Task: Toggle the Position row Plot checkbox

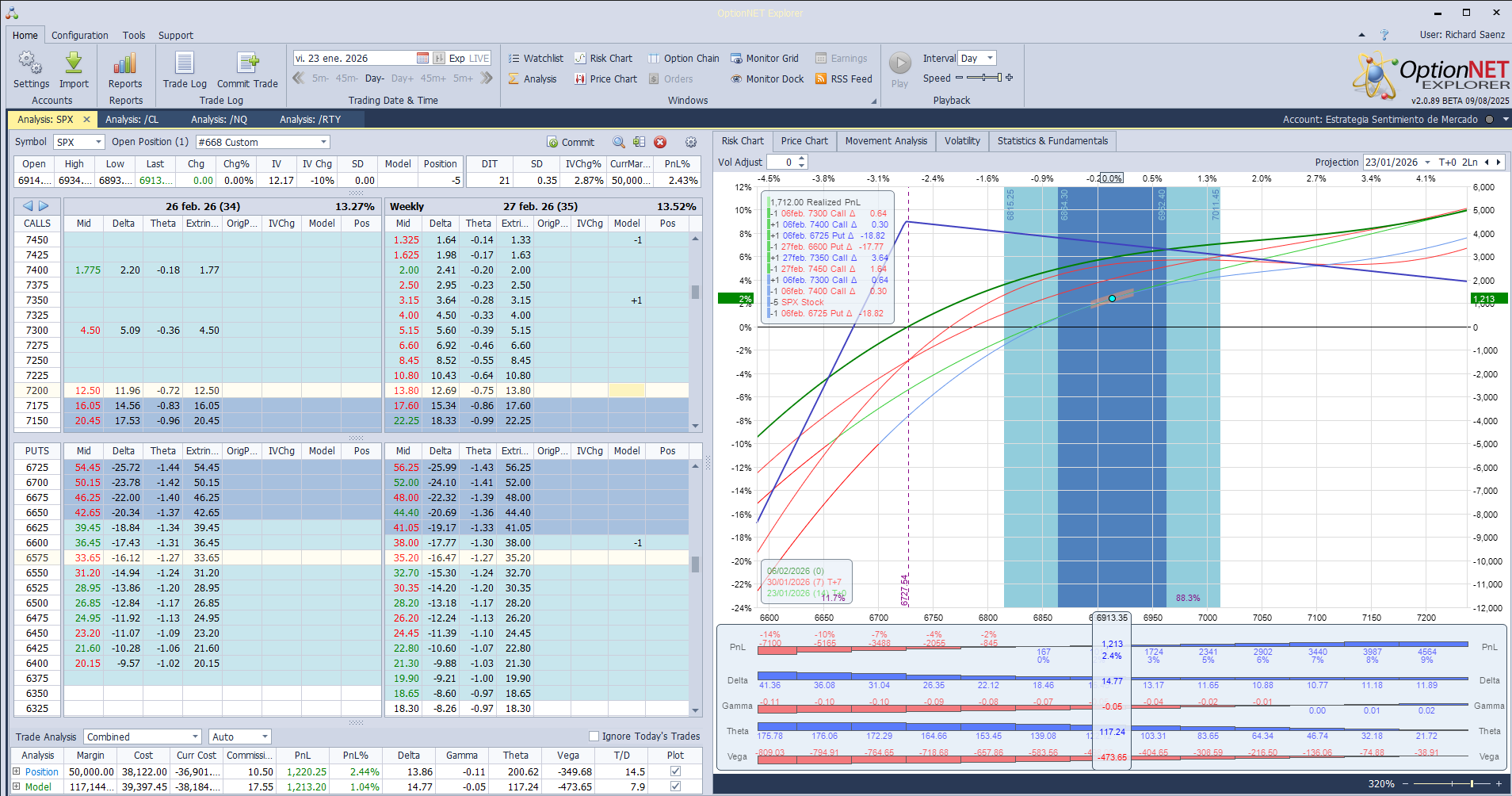Action: [x=675, y=771]
